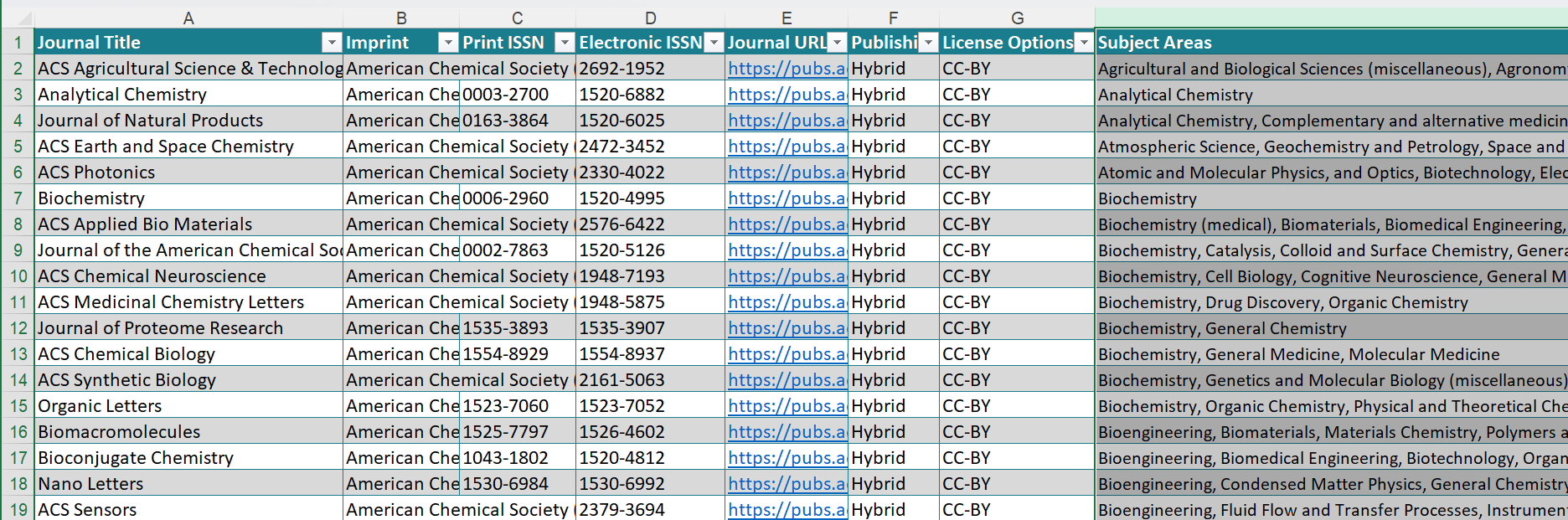Select column F header
Viewport: 1568px width, 520px height.
(894, 18)
